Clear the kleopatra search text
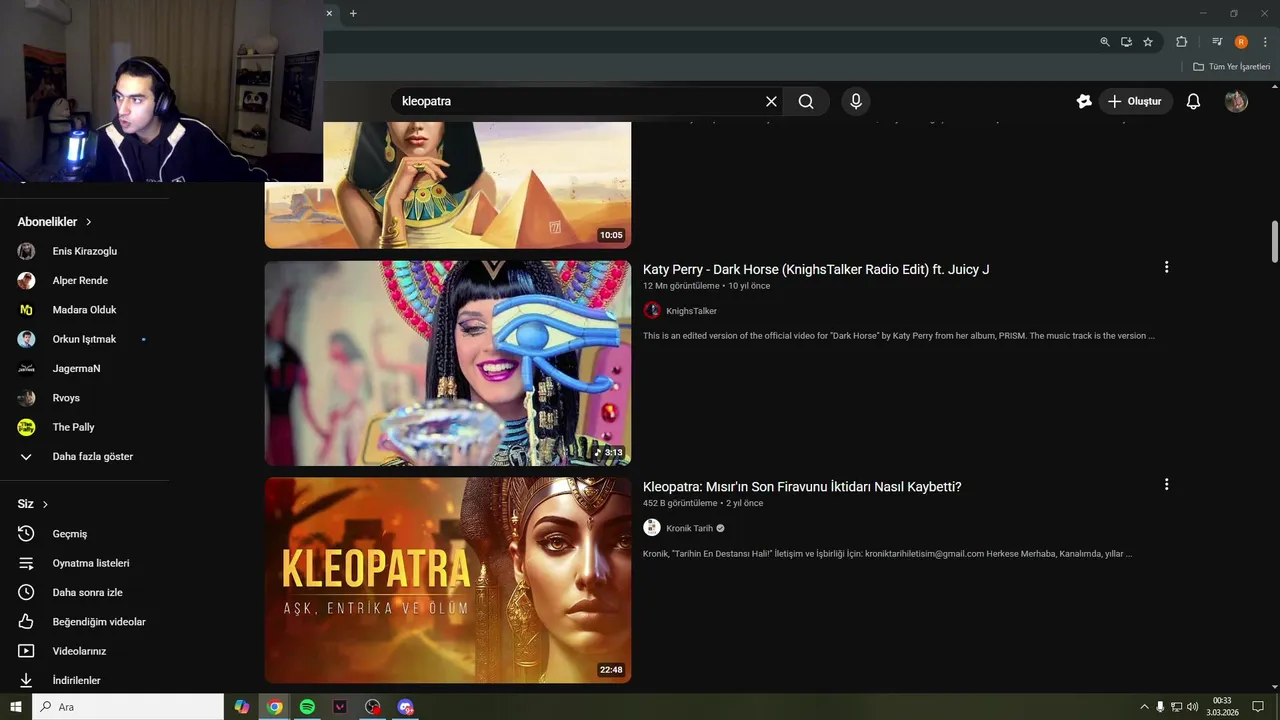1280x720 pixels. click(771, 101)
